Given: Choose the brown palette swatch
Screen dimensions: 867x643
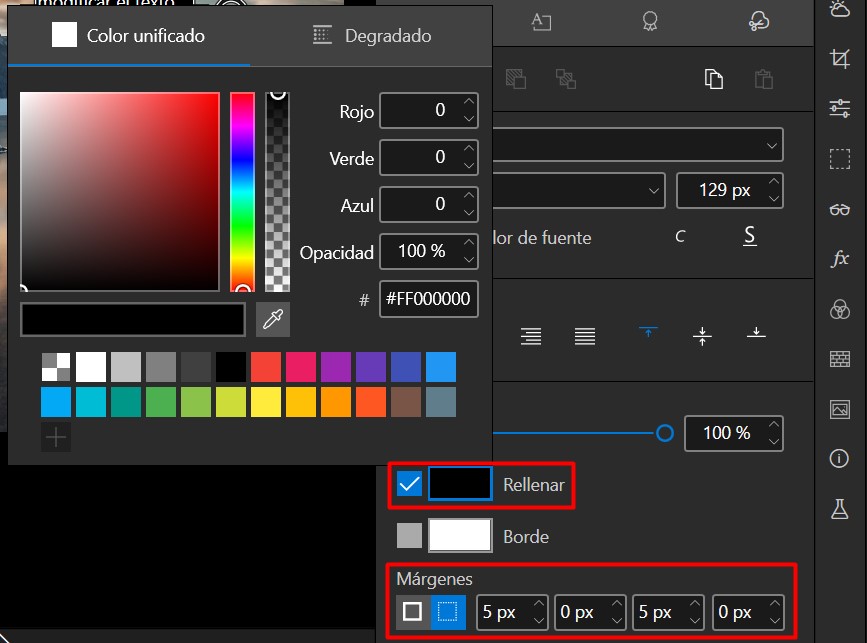Looking at the screenshot, I should click(406, 402).
